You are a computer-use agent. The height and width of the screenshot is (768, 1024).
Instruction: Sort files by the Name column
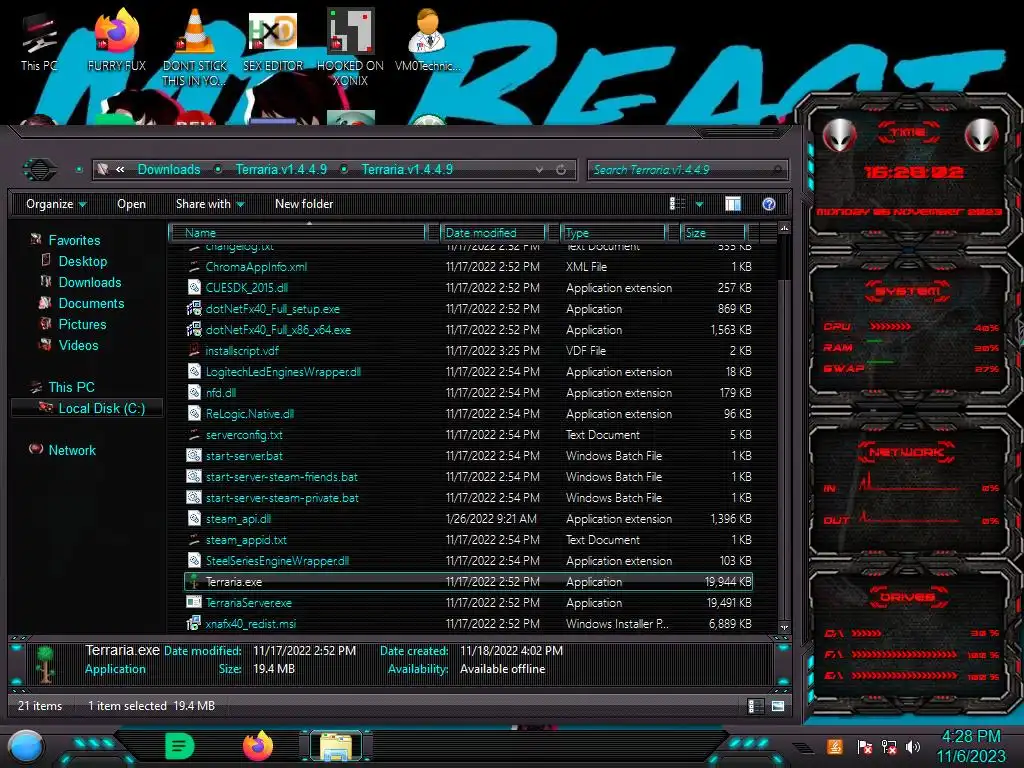click(297, 232)
